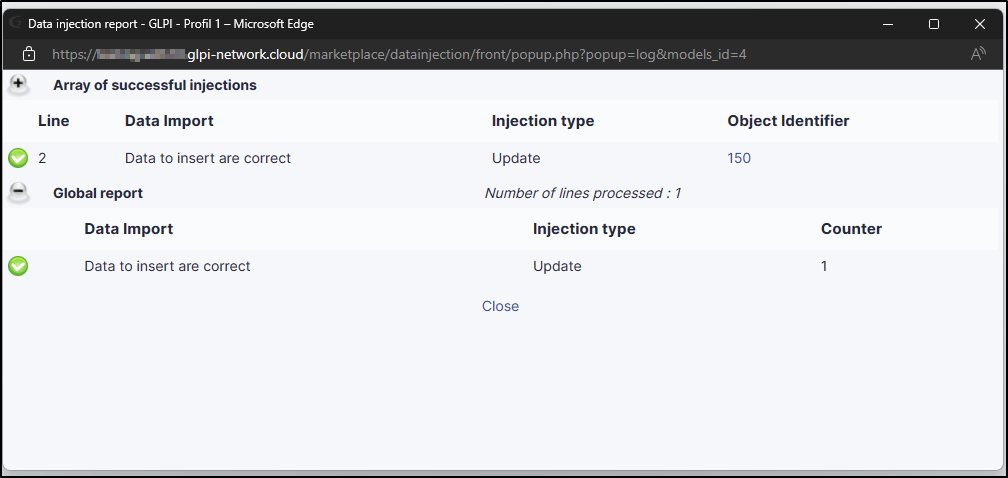This screenshot has height=478, width=1008.
Task: Open object identifier 150 link
Action: tap(739, 158)
